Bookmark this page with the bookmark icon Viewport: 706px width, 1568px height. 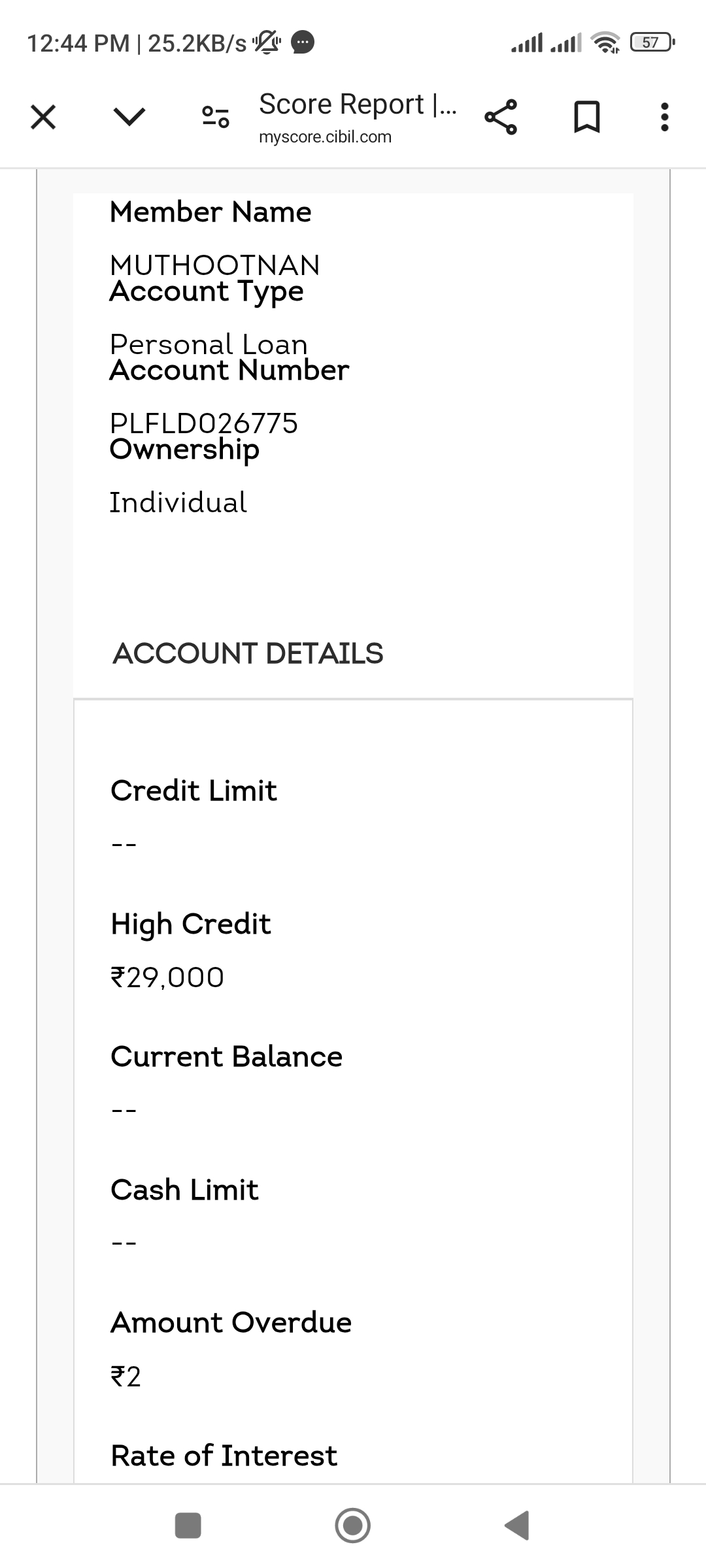point(586,118)
